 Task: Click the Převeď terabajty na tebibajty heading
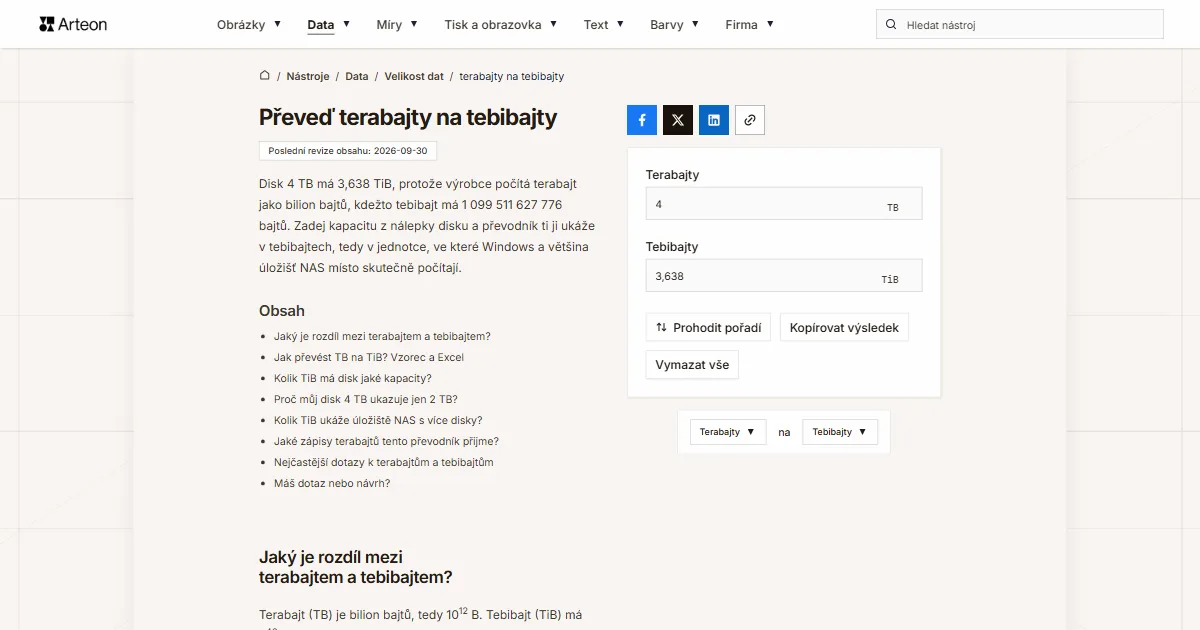[x=408, y=117]
